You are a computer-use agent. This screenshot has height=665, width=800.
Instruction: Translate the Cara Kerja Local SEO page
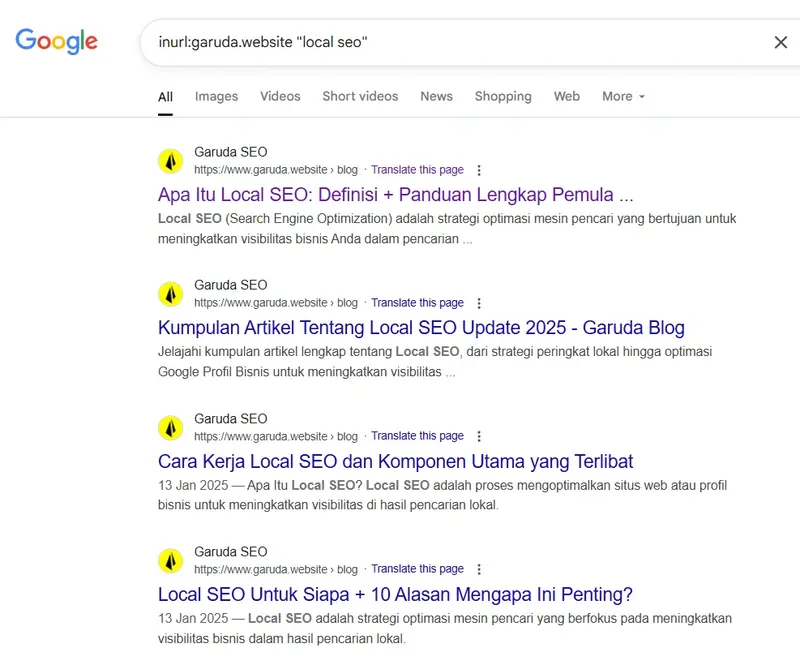[417, 436]
